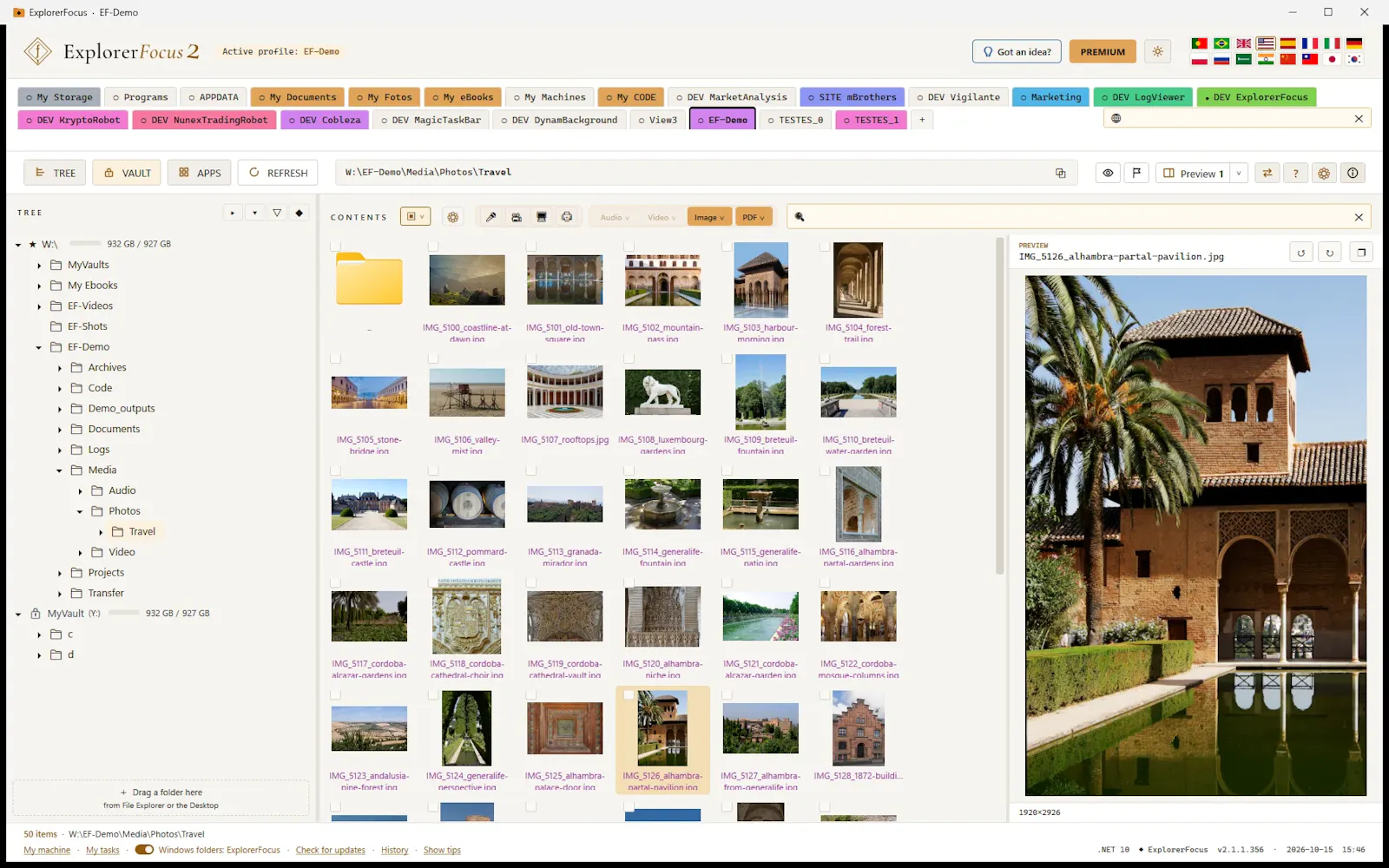Copy the path with the address bar copy icon
The height and width of the screenshot is (868, 1389).
pos(1060,173)
